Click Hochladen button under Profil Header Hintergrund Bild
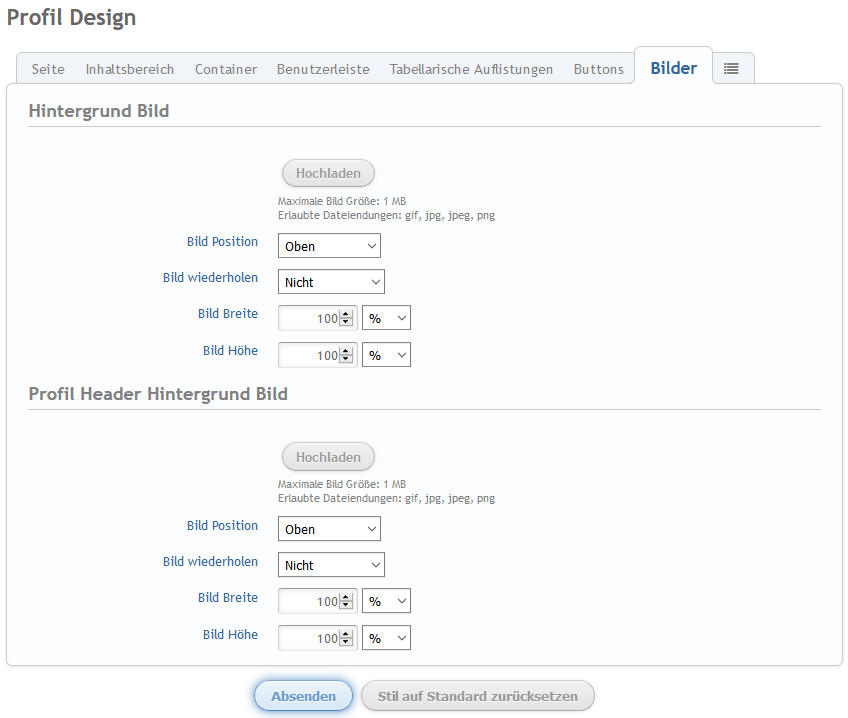This screenshot has height=718, width=848. (x=328, y=457)
